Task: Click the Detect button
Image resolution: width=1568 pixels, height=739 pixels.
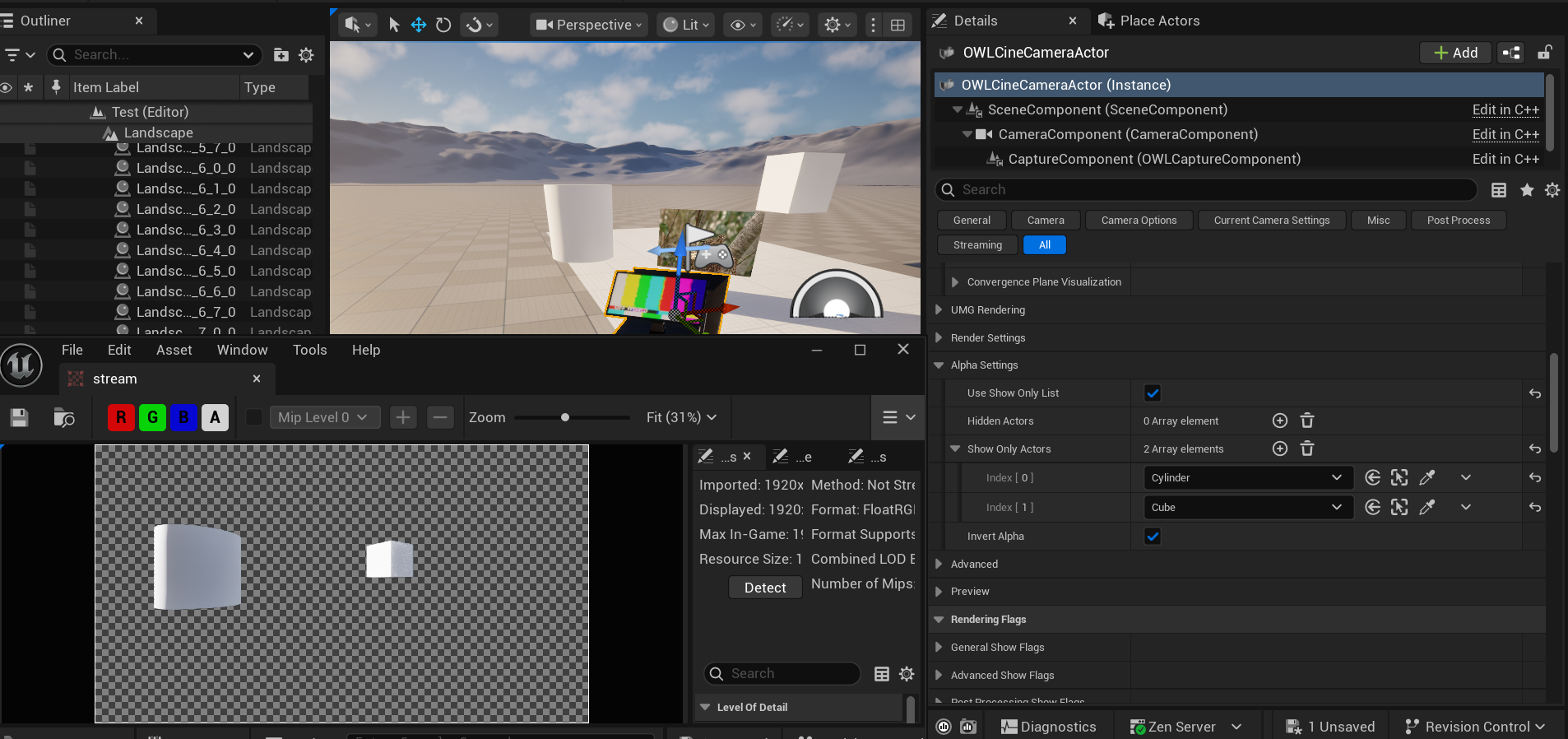Action: point(765,588)
